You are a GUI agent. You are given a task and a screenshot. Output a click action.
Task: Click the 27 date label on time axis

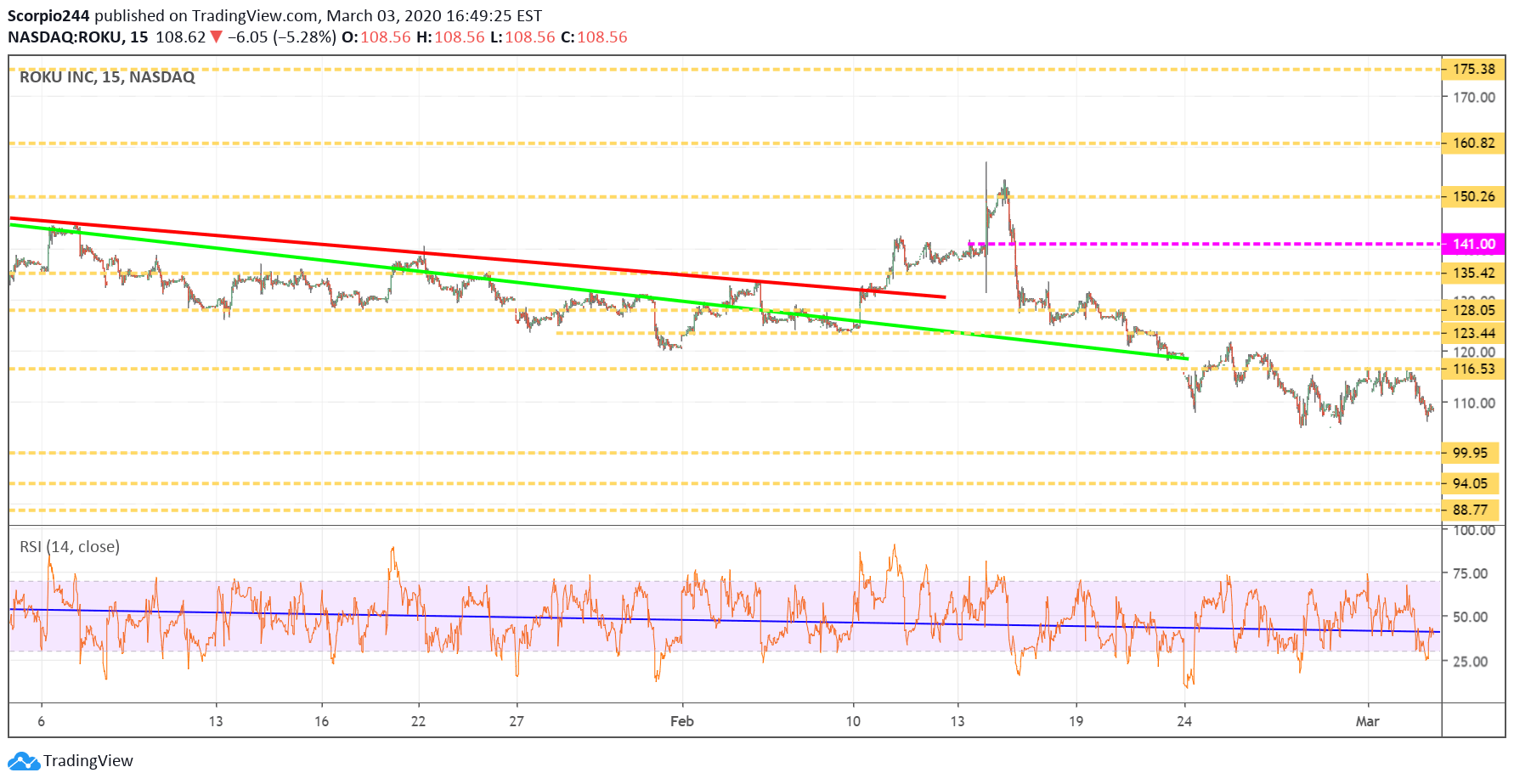517,722
